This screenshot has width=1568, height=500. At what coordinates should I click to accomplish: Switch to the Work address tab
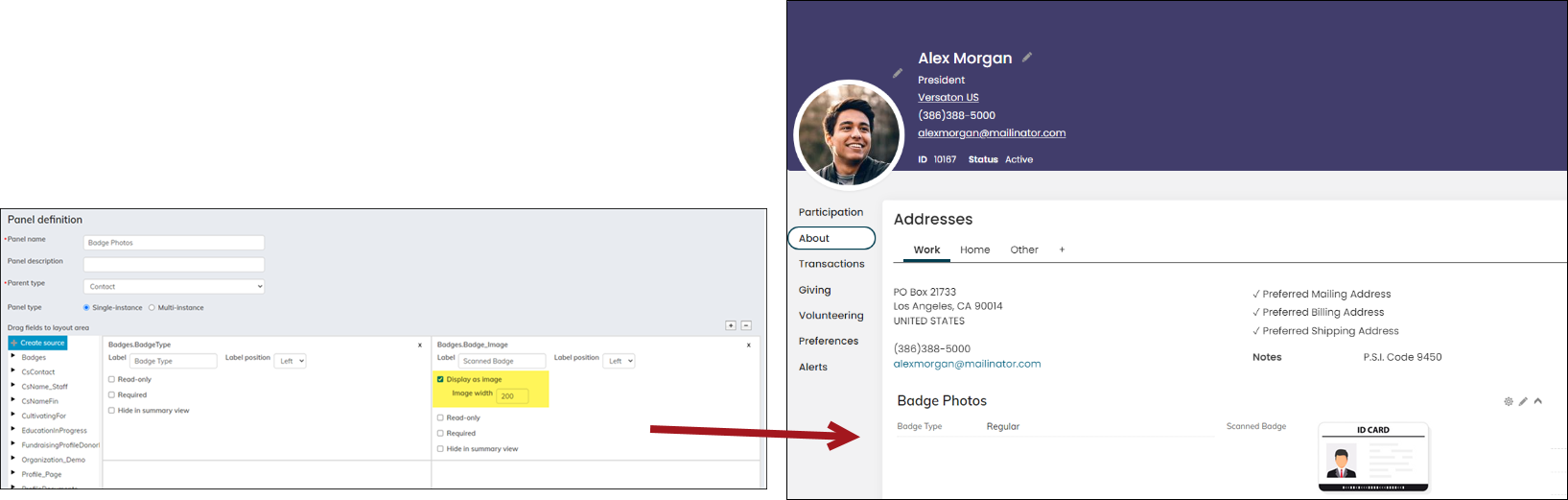(x=926, y=250)
